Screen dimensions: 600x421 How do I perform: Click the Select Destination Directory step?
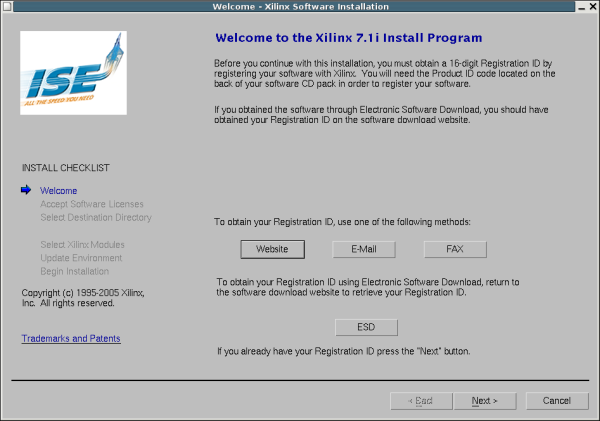[x=96, y=217]
